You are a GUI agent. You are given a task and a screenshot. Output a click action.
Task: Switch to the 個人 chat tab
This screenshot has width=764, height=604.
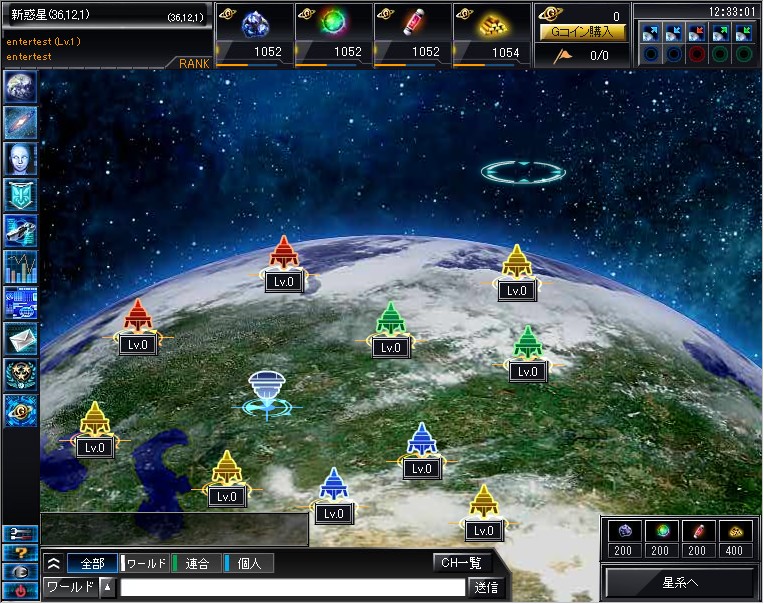point(248,564)
